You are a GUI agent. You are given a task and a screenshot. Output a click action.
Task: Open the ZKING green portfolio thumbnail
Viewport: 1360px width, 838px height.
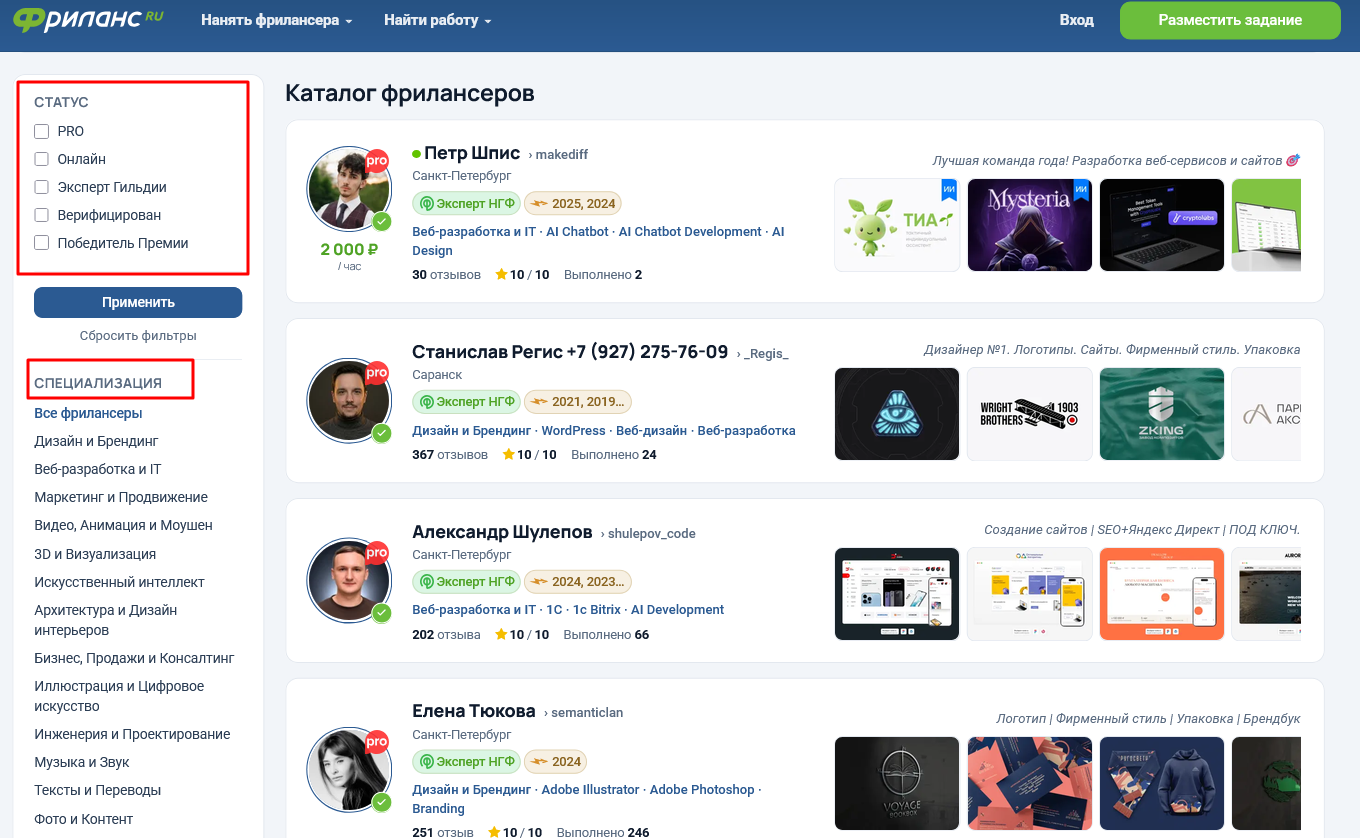(x=1162, y=414)
